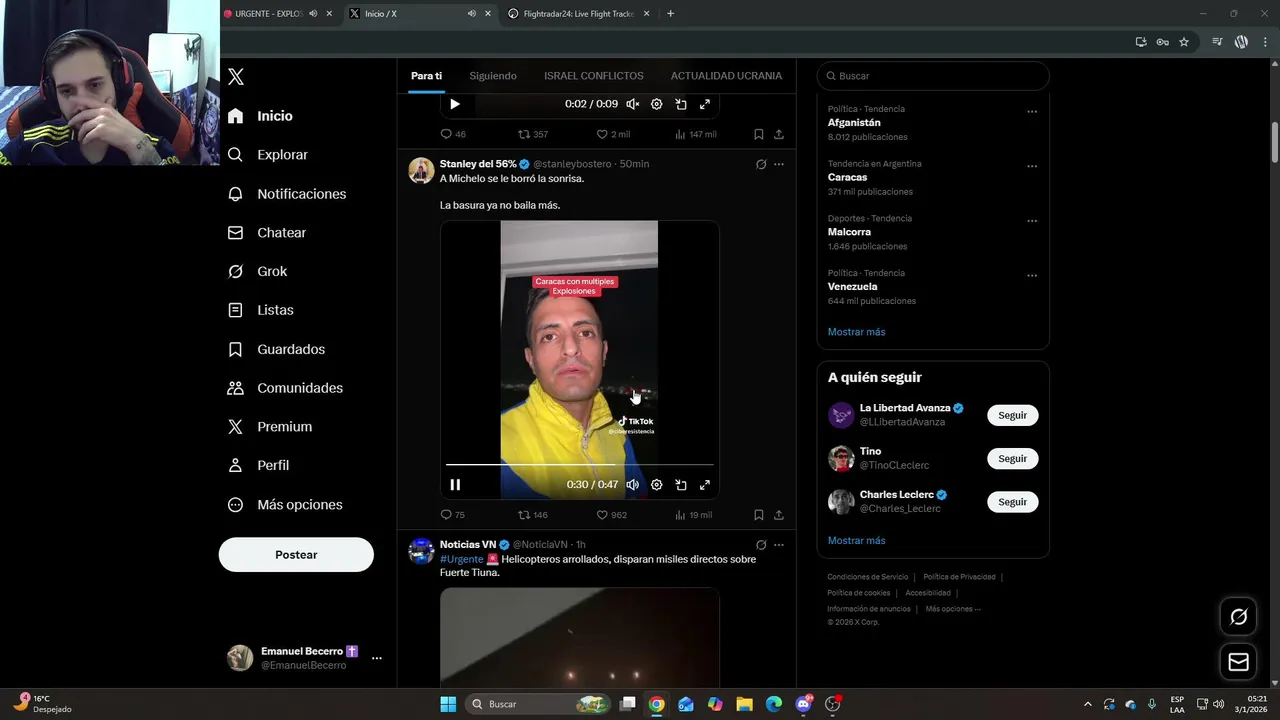Open Windows Start button on taskbar
The height and width of the screenshot is (720, 1280).
(448, 704)
